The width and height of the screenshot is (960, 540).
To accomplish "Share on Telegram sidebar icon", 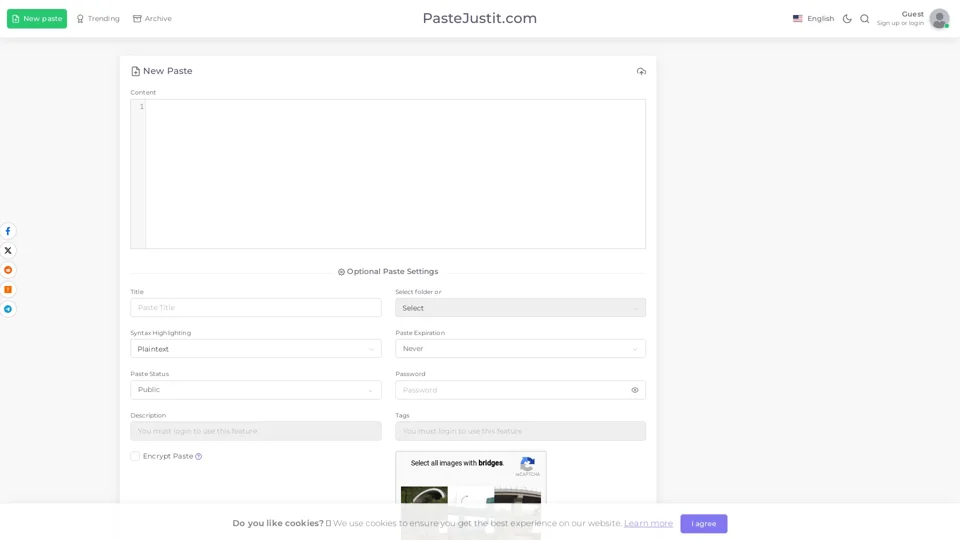I will (8, 309).
